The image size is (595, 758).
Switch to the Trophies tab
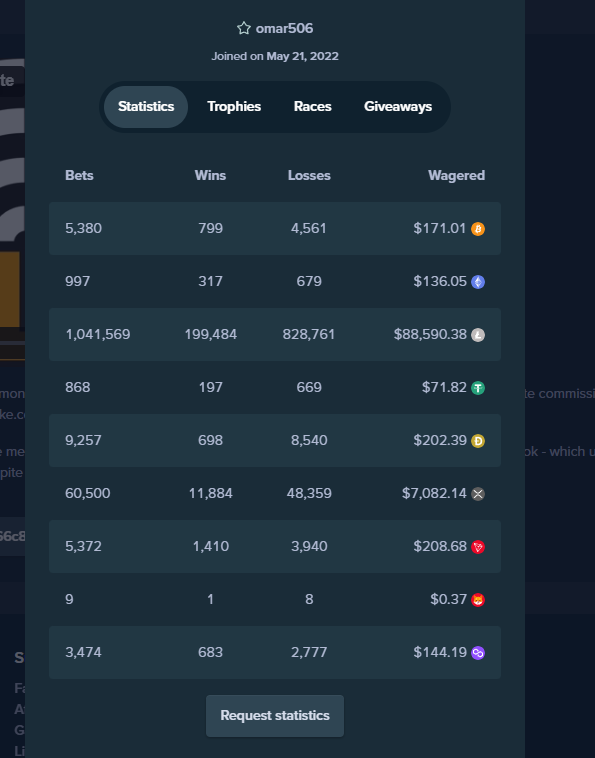point(234,107)
